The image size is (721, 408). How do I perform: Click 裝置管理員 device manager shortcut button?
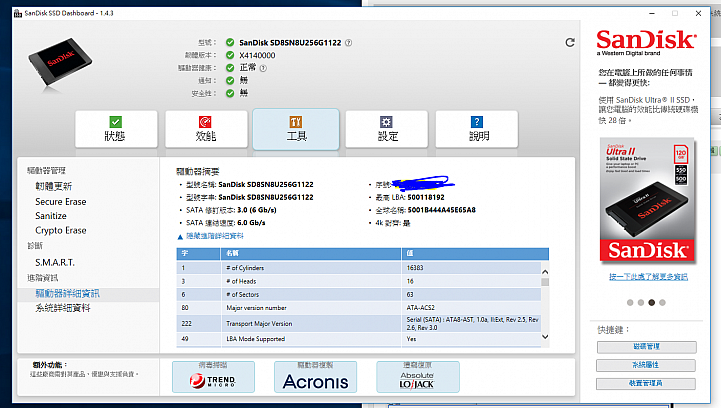coord(646,384)
